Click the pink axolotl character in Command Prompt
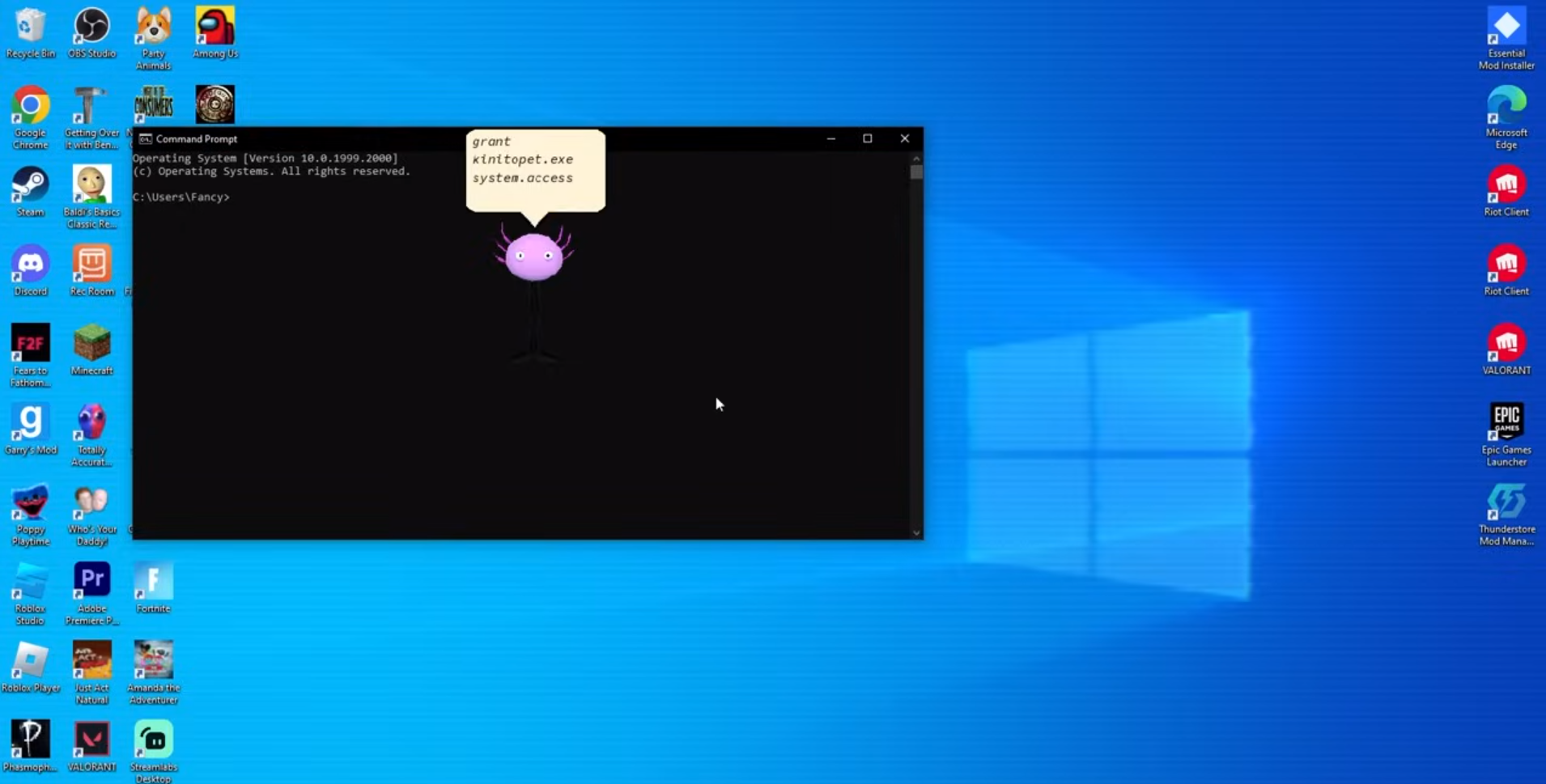The image size is (1546, 784). [x=534, y=295]
